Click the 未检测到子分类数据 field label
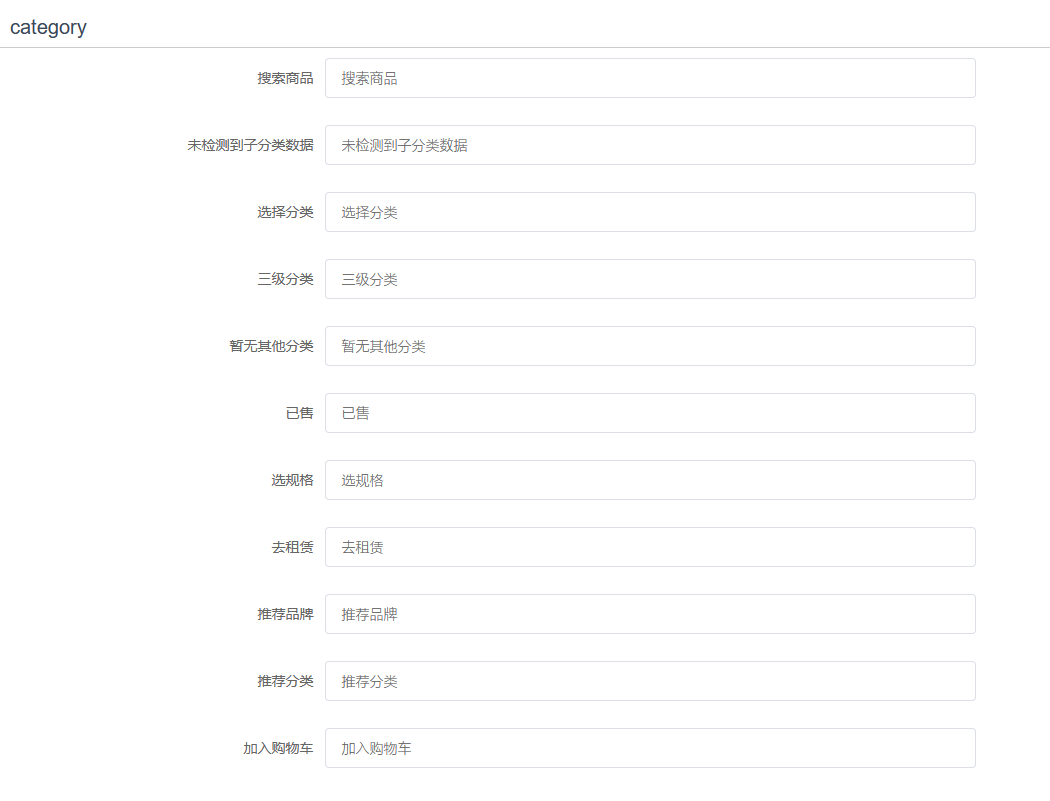1050x801 pixels. click(x=250, y=145)
